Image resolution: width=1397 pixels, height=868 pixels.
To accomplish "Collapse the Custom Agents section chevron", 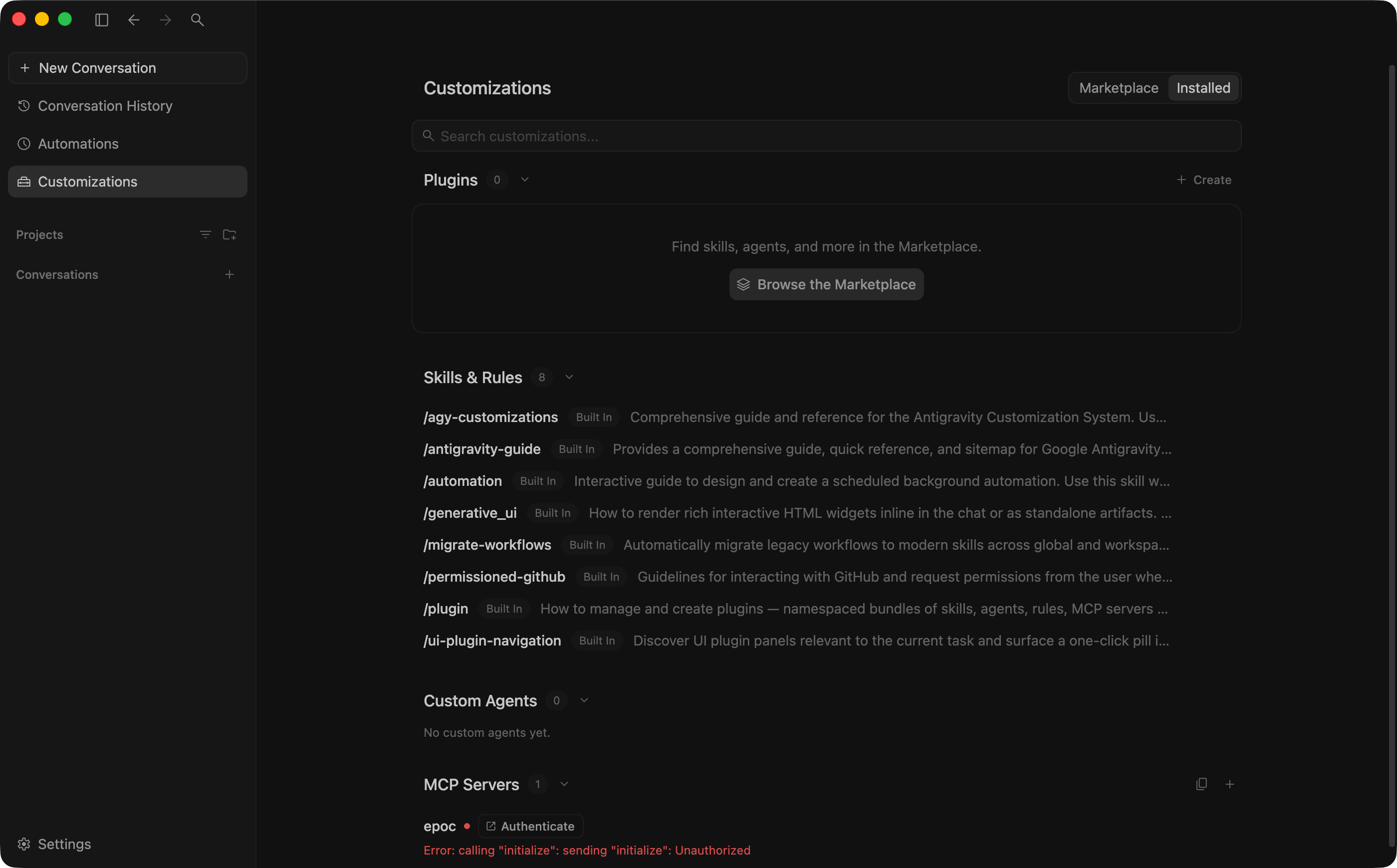I will pos(584,700).
